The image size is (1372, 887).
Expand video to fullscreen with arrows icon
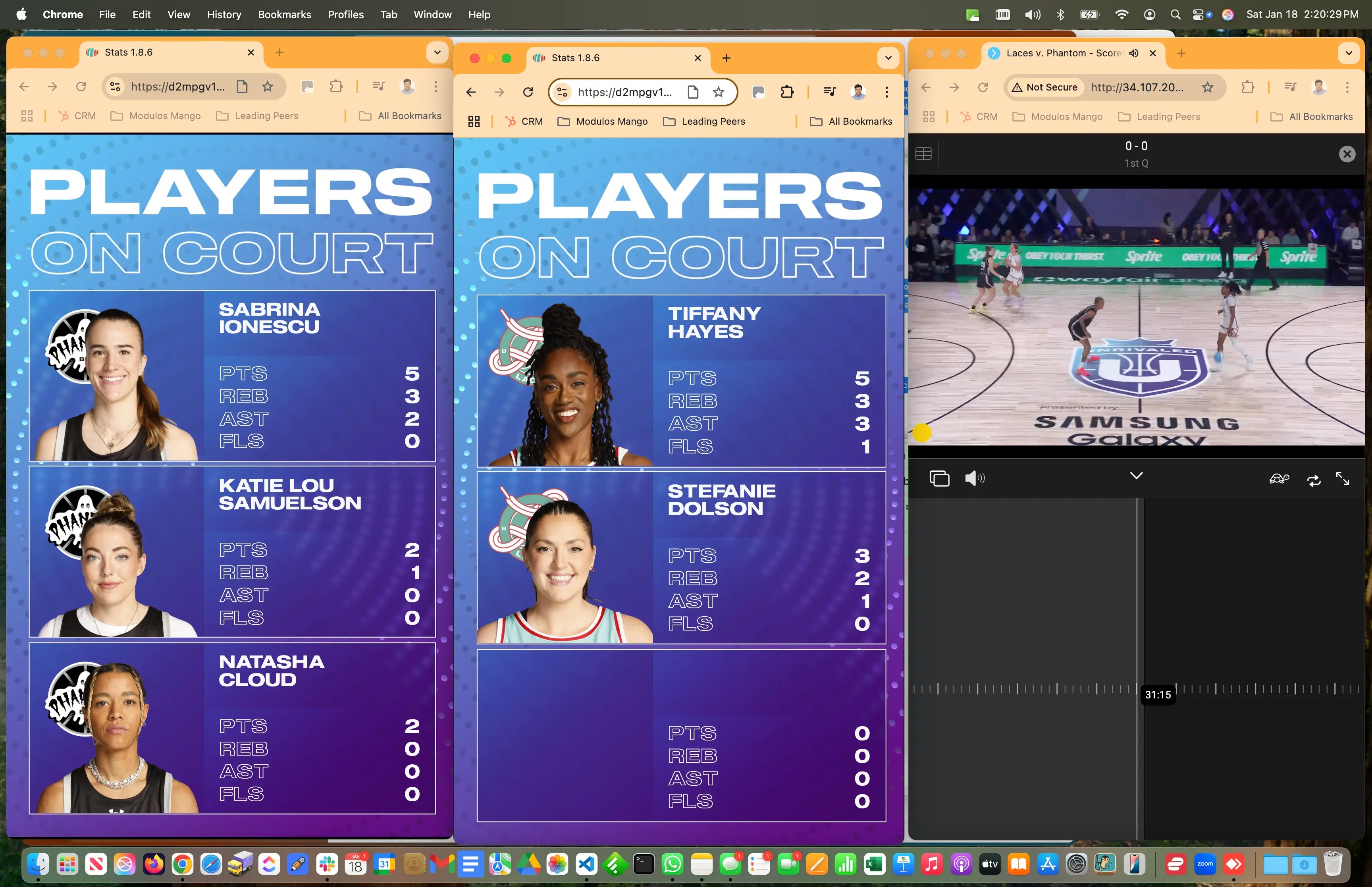pos(1342,478)
